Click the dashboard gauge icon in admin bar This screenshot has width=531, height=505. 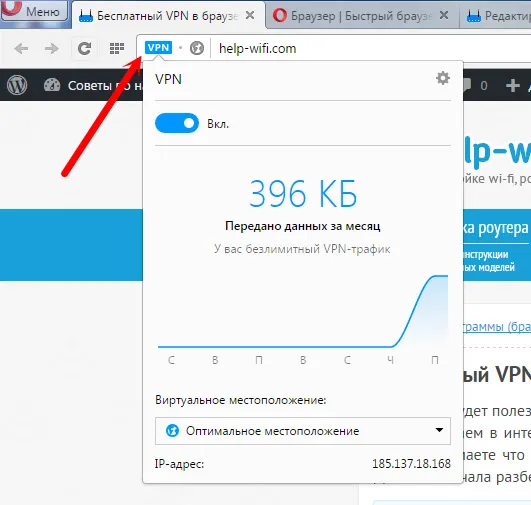(x=52, y=85)
